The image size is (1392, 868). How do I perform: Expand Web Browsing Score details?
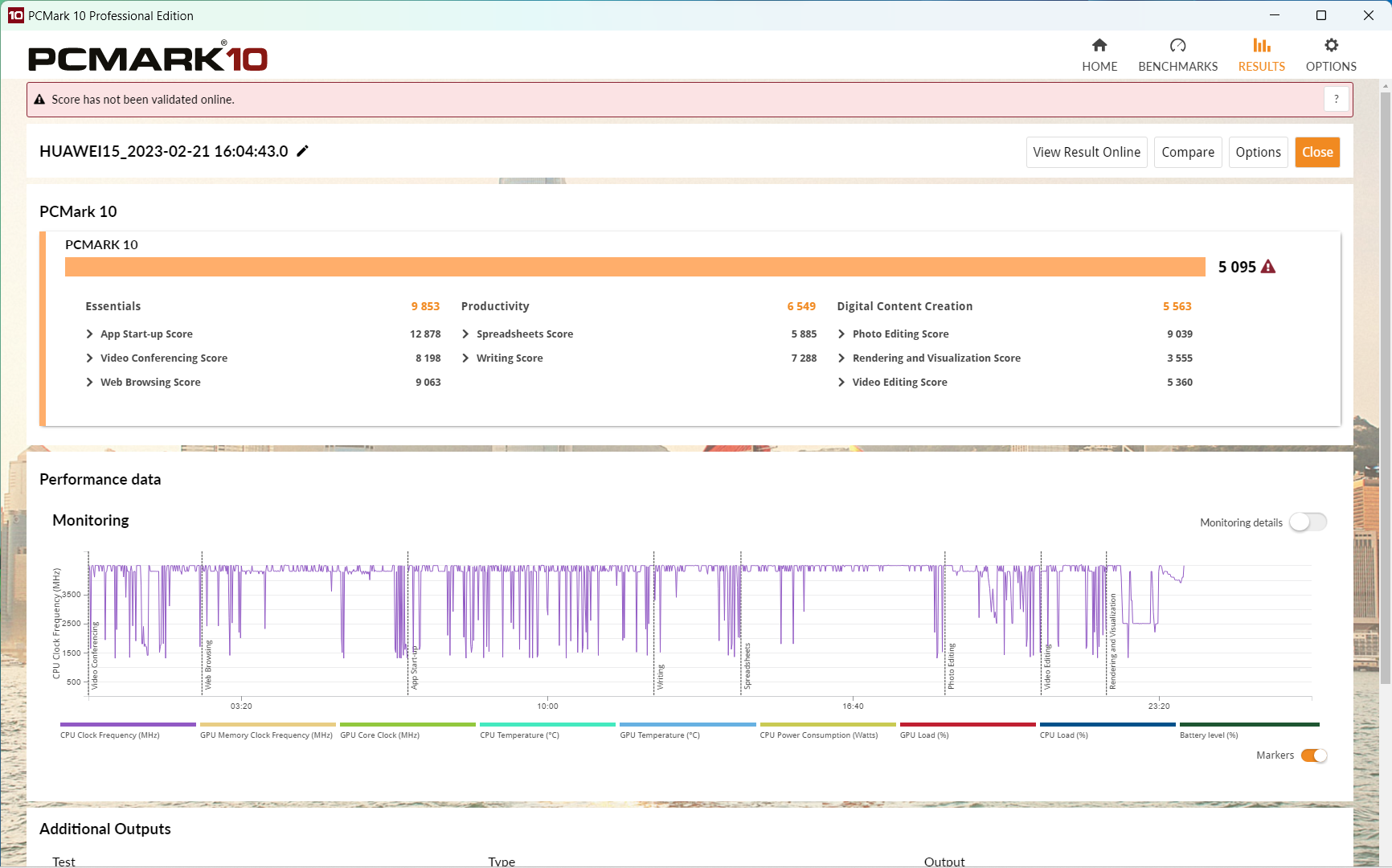pos(89,383)
